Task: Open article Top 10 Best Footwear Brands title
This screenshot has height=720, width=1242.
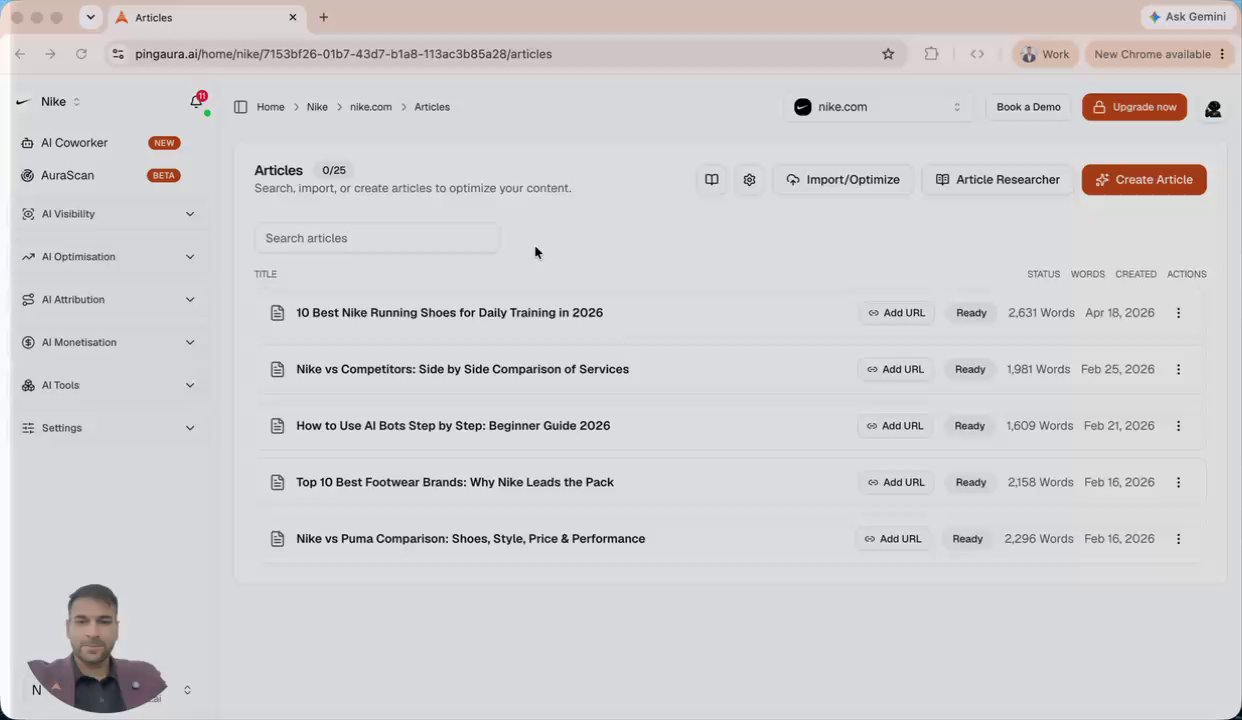Action: click(x=455, y=482)
